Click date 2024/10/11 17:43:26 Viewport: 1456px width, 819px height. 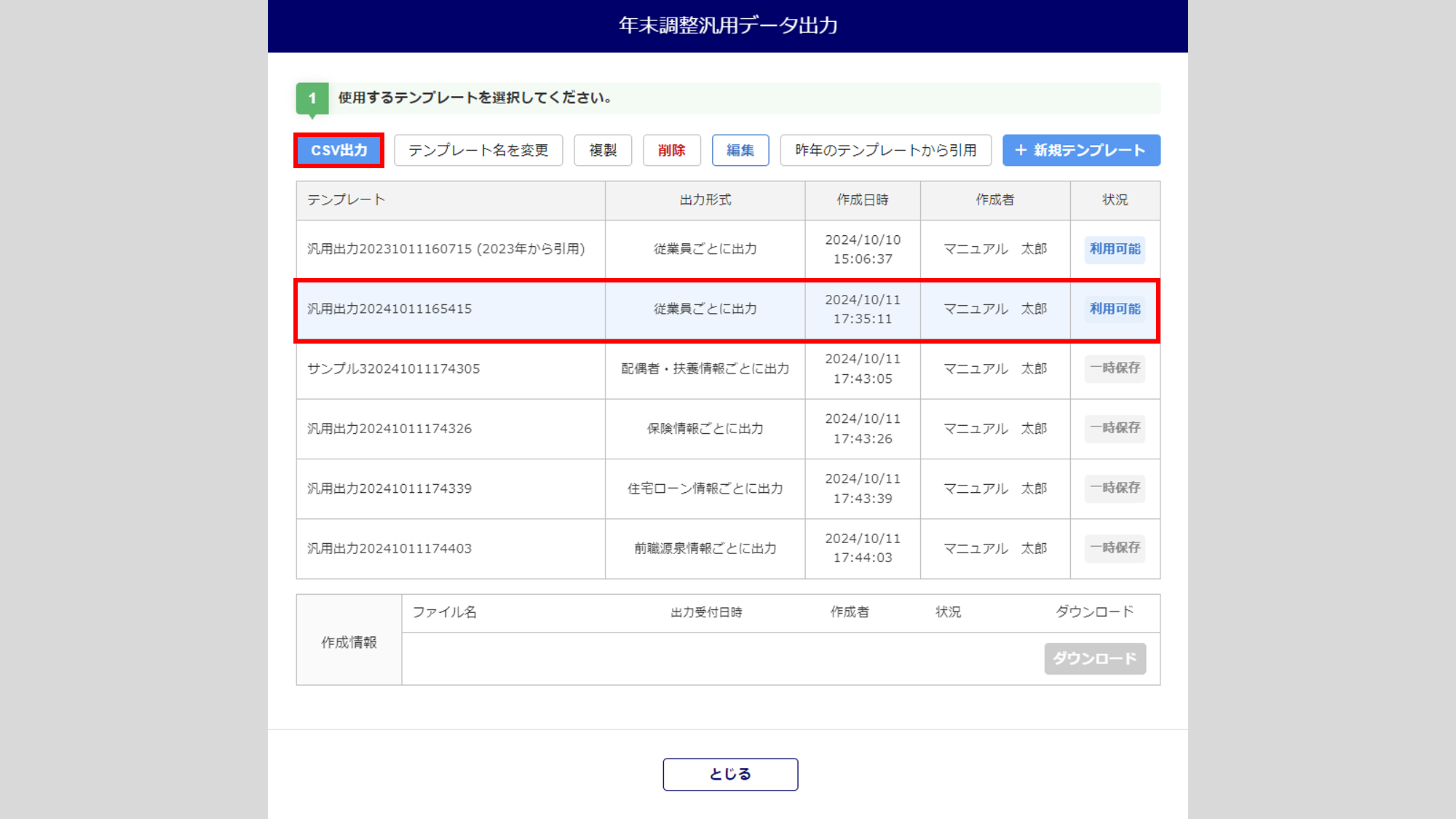pyautogui.click(x=863, y=429)
